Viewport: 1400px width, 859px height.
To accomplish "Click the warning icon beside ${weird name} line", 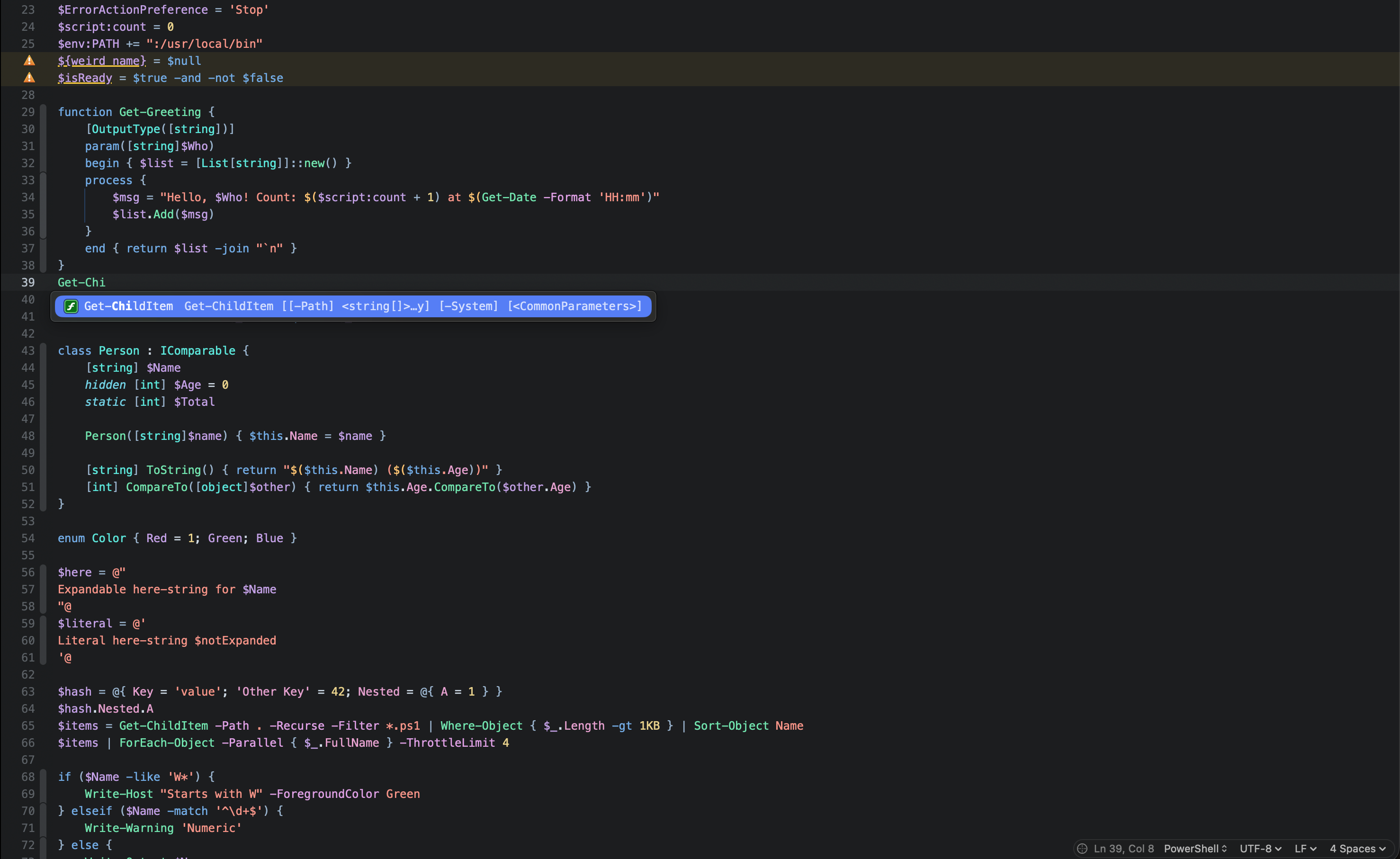I will point(29,61).
